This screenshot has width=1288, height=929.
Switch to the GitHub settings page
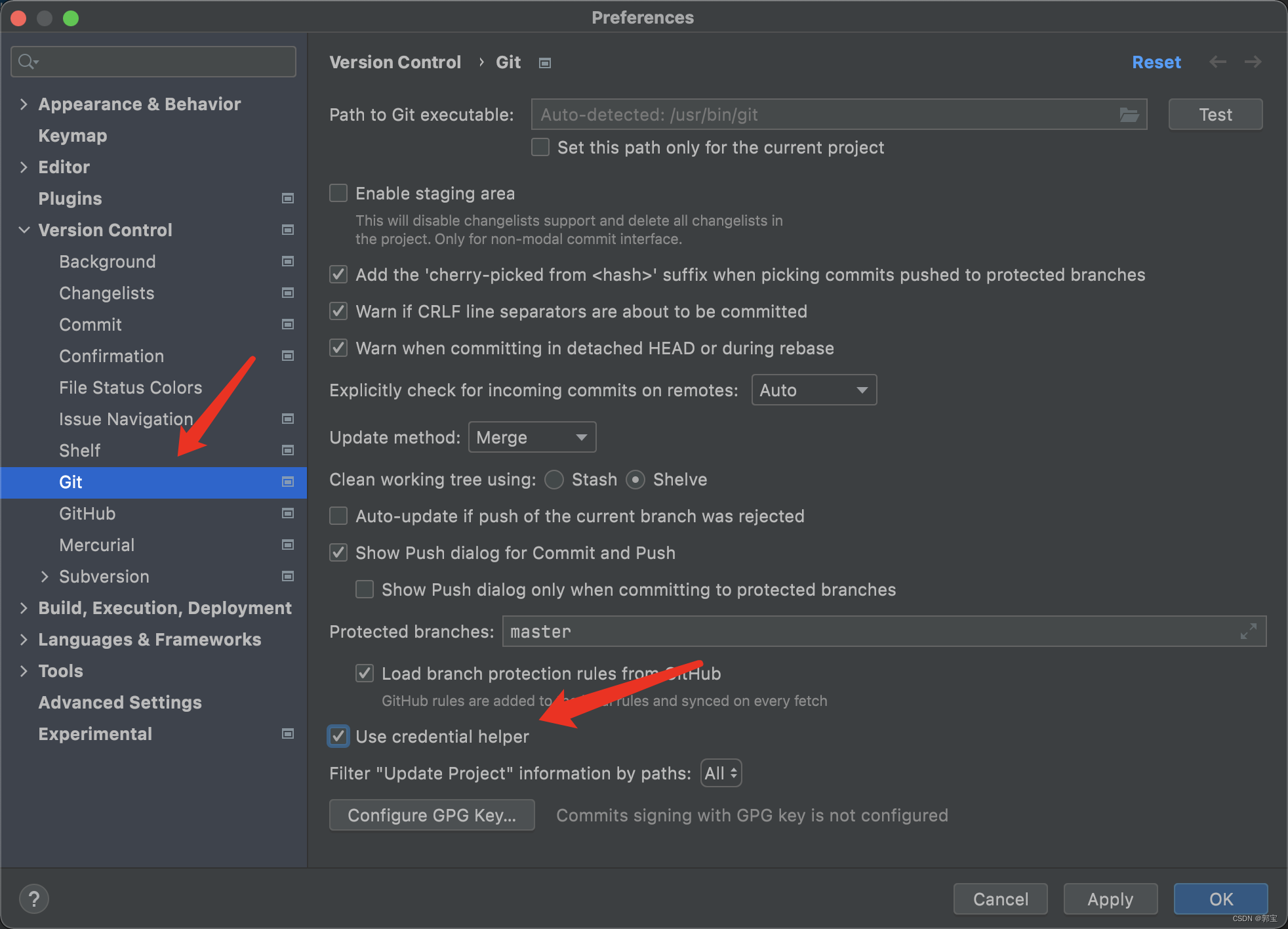87,514
